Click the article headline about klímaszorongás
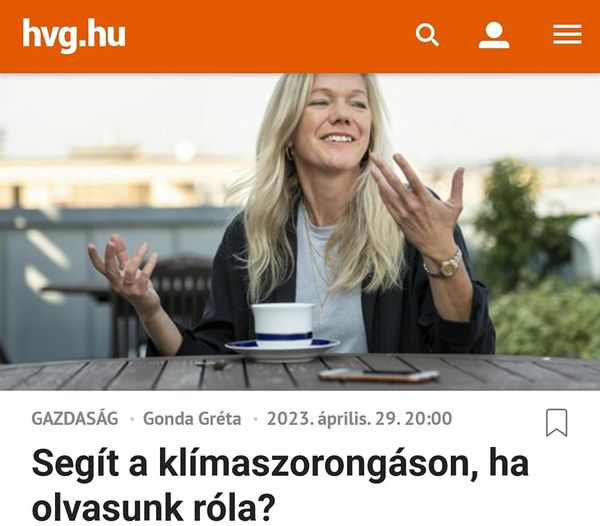Screen dimensions: 600x526 [280, 486]
